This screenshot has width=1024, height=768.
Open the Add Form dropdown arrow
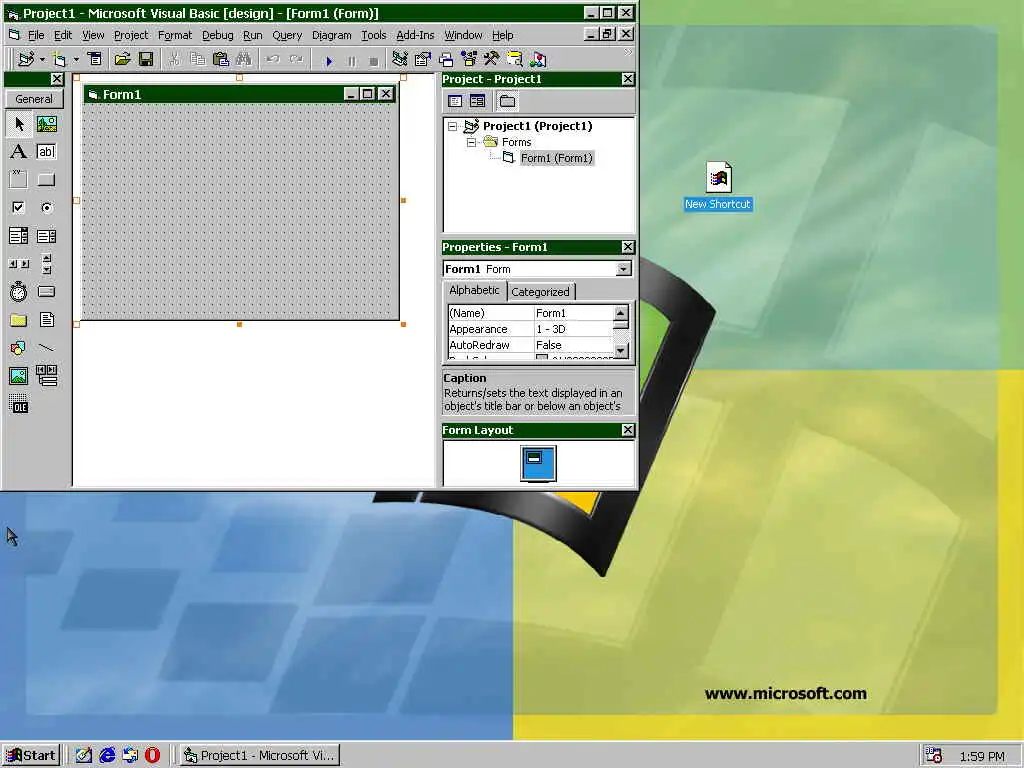click(x=76, y=60)
